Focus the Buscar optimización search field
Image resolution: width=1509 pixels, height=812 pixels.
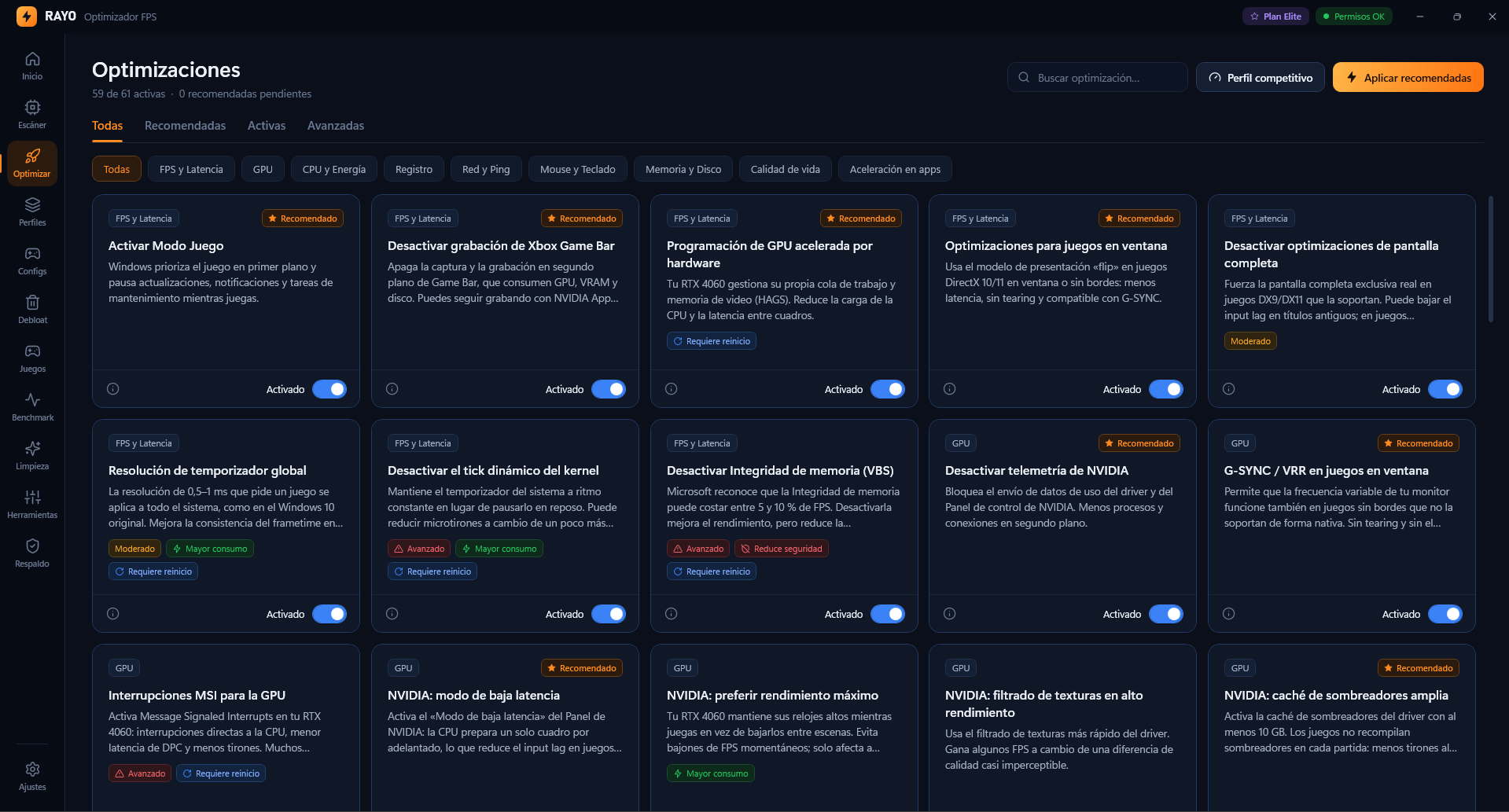pos(1098,77)
